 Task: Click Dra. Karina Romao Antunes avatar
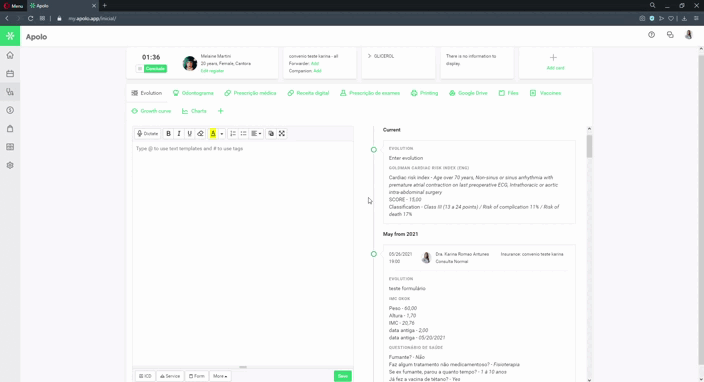click(x=426, y=257)
